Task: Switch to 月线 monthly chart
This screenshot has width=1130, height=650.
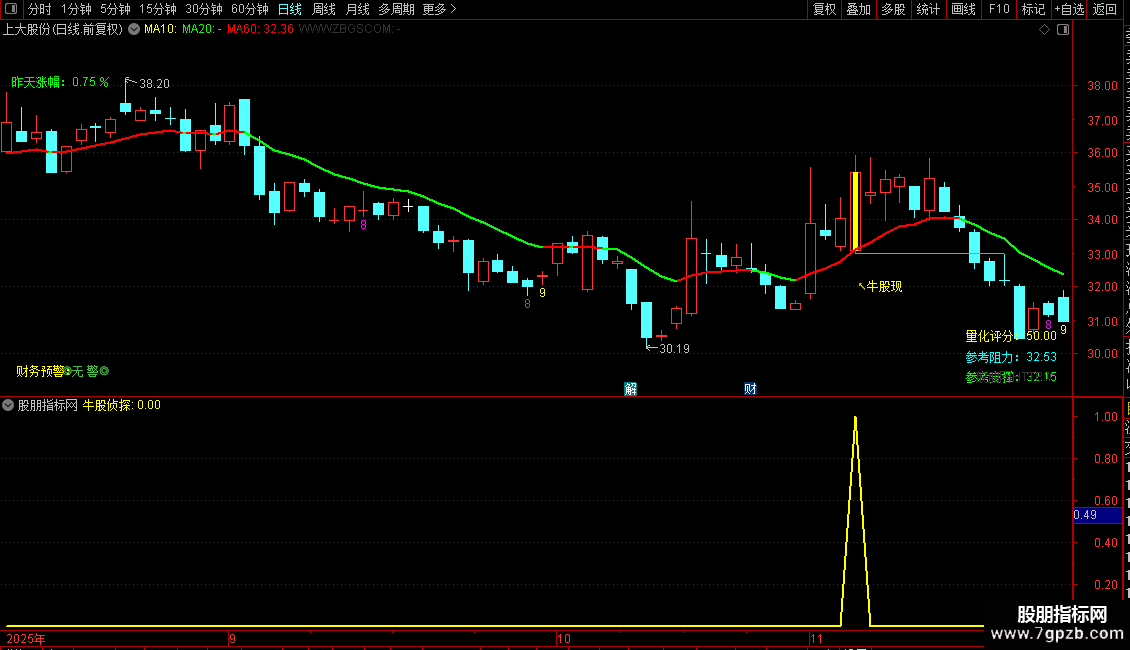Action: tap(357, 9)
